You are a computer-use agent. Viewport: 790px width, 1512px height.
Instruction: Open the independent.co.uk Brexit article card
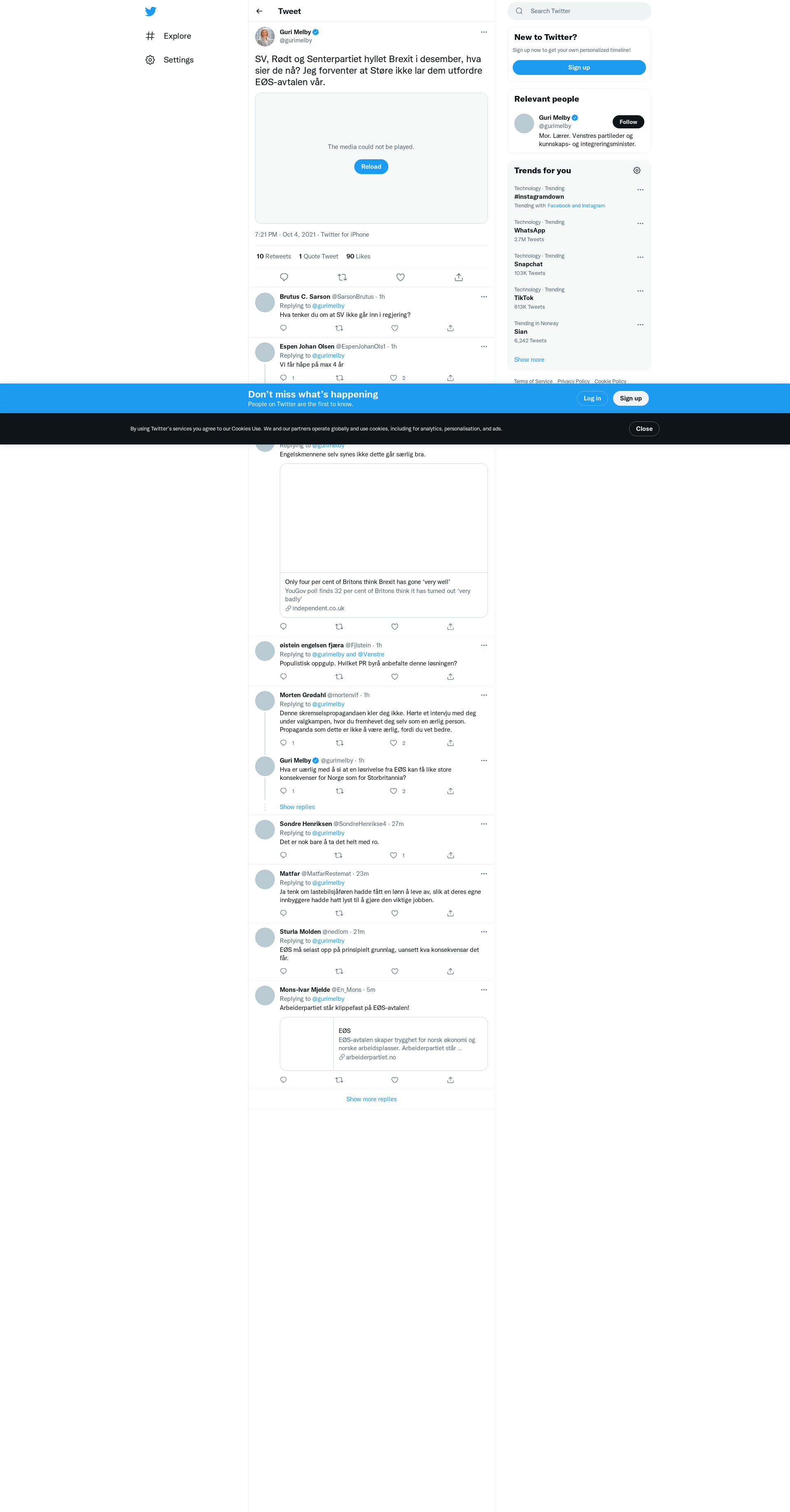coord(384,541)
